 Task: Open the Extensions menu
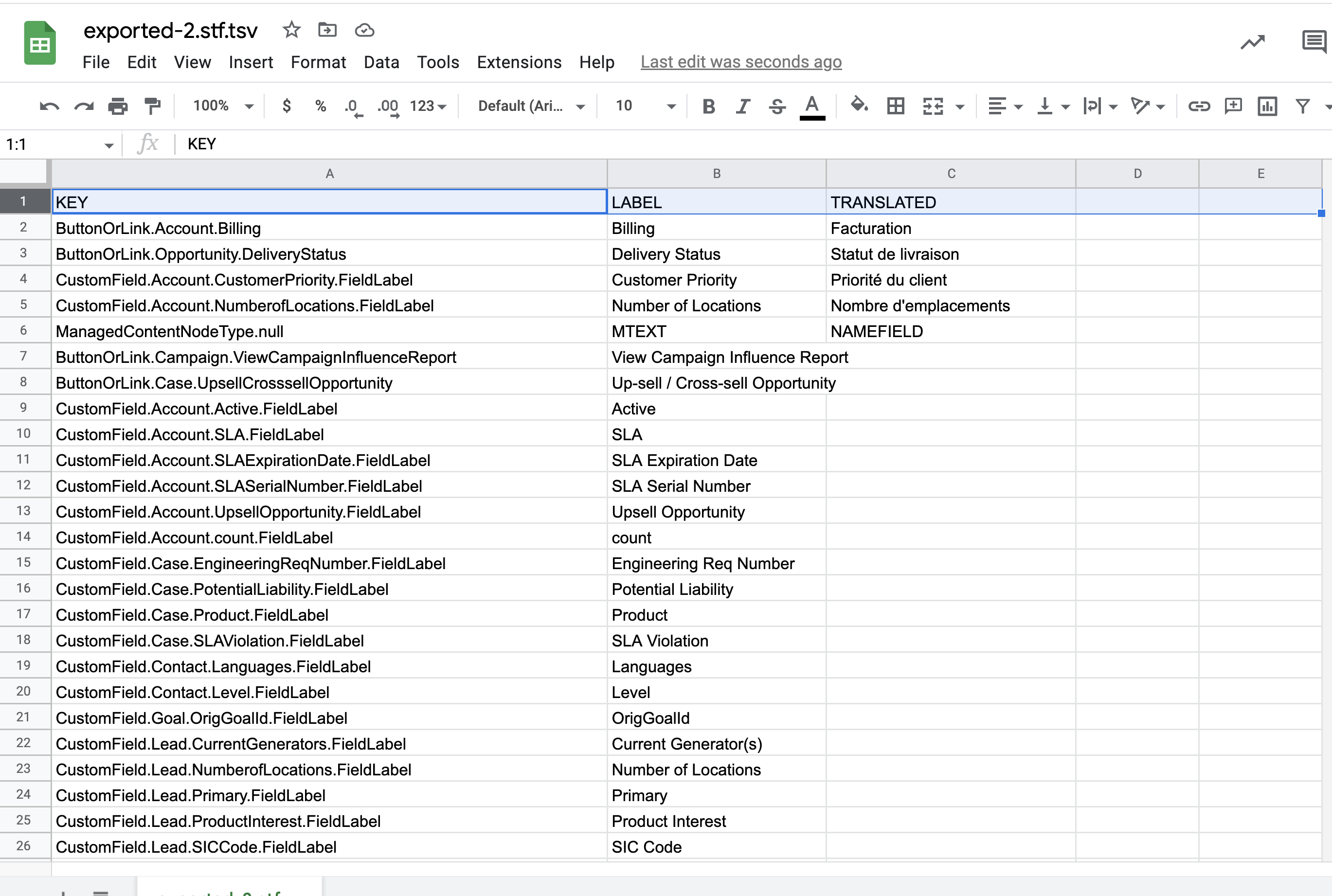(x=519, y=62)
